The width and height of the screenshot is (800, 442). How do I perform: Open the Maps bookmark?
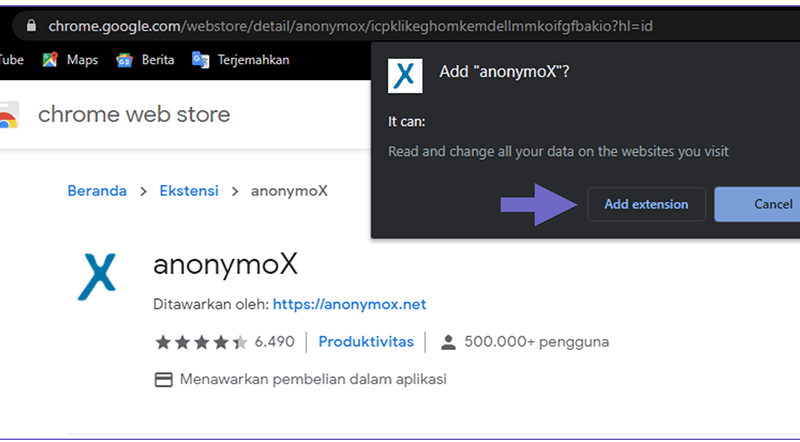pos(70,60)
